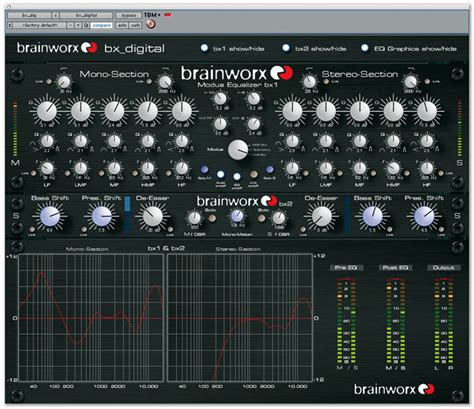Toggle Link button beside Stereo HF frequency knob

pyautogui.click(x=441, y=173)
